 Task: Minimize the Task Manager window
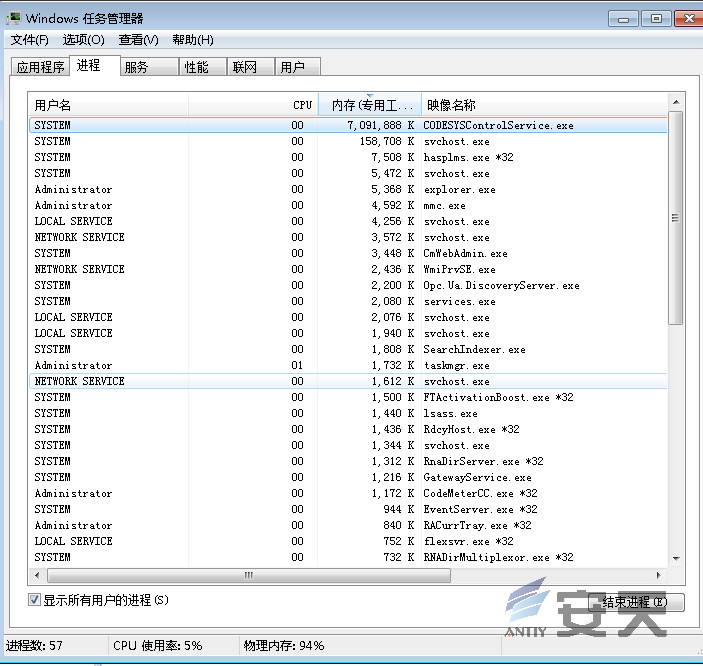623,19
